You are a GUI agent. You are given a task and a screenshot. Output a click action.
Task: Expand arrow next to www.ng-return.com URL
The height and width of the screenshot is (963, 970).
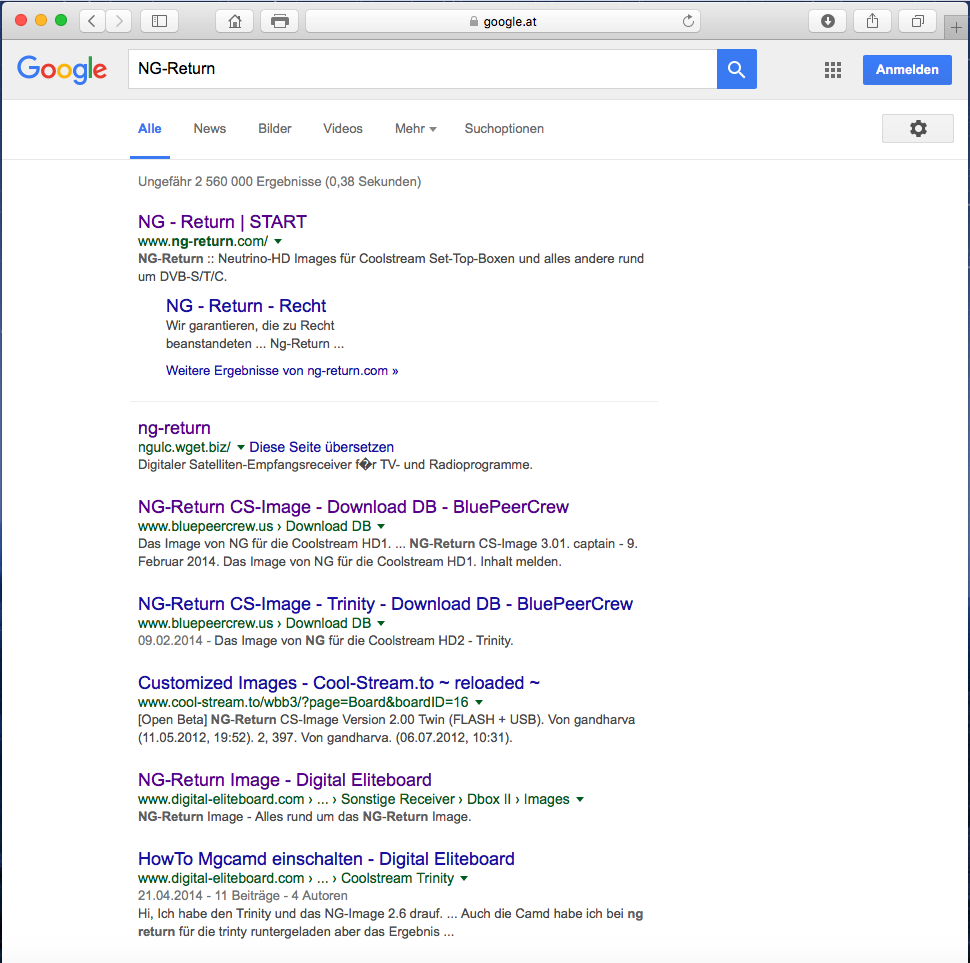(x=279, y=242)
